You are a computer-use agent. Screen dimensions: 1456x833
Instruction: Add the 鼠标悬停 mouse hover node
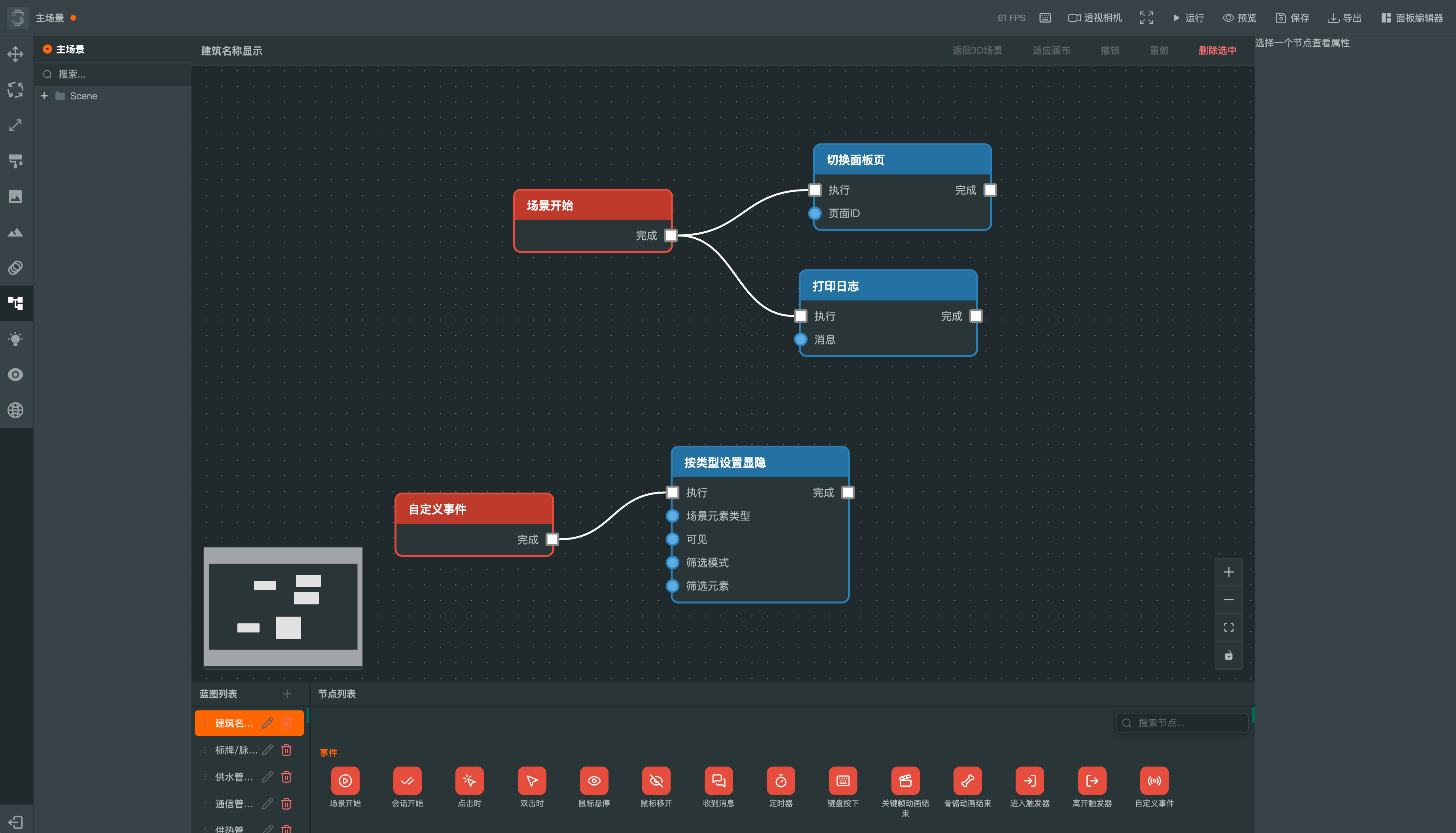(594, 787)
